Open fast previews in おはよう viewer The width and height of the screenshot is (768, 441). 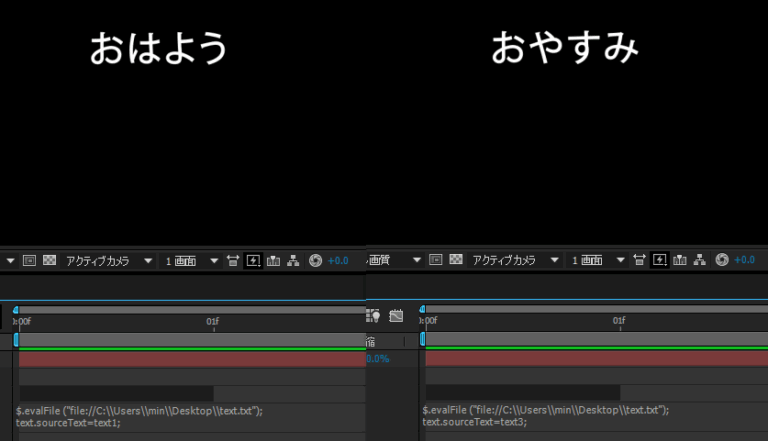253,260
